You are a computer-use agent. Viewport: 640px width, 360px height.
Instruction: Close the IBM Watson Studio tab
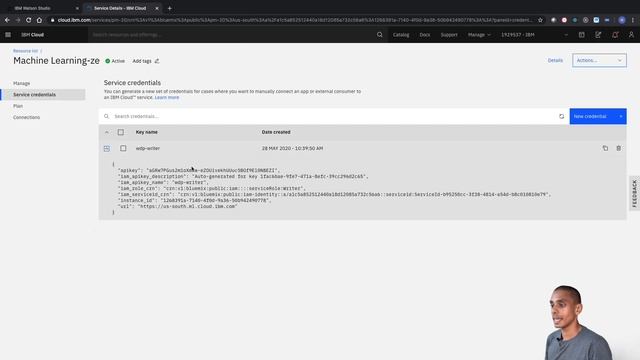[77, 8]
